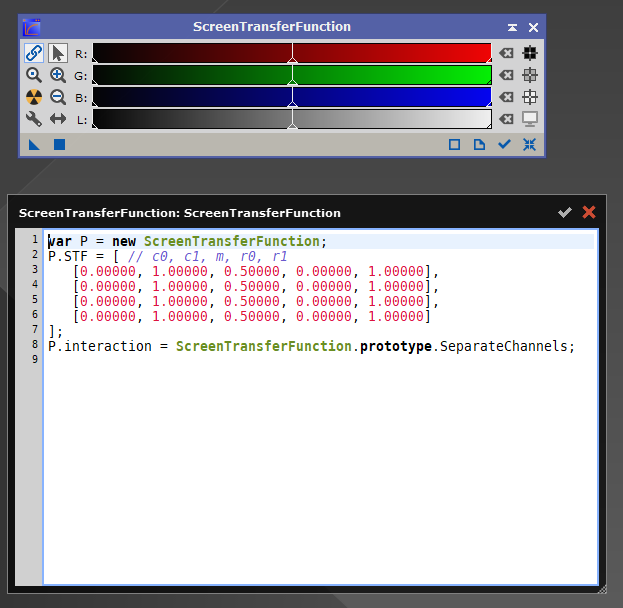Click midtones marker on the red slider

tap(292, 59)
